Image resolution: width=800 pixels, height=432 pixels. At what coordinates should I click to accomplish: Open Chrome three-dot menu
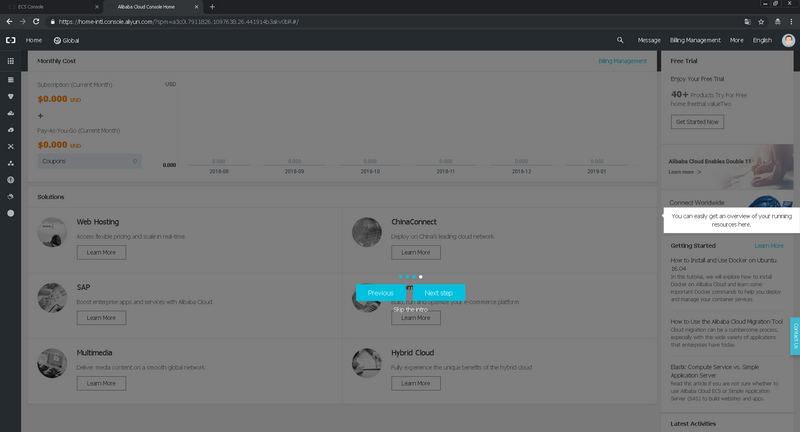point(791,21)
